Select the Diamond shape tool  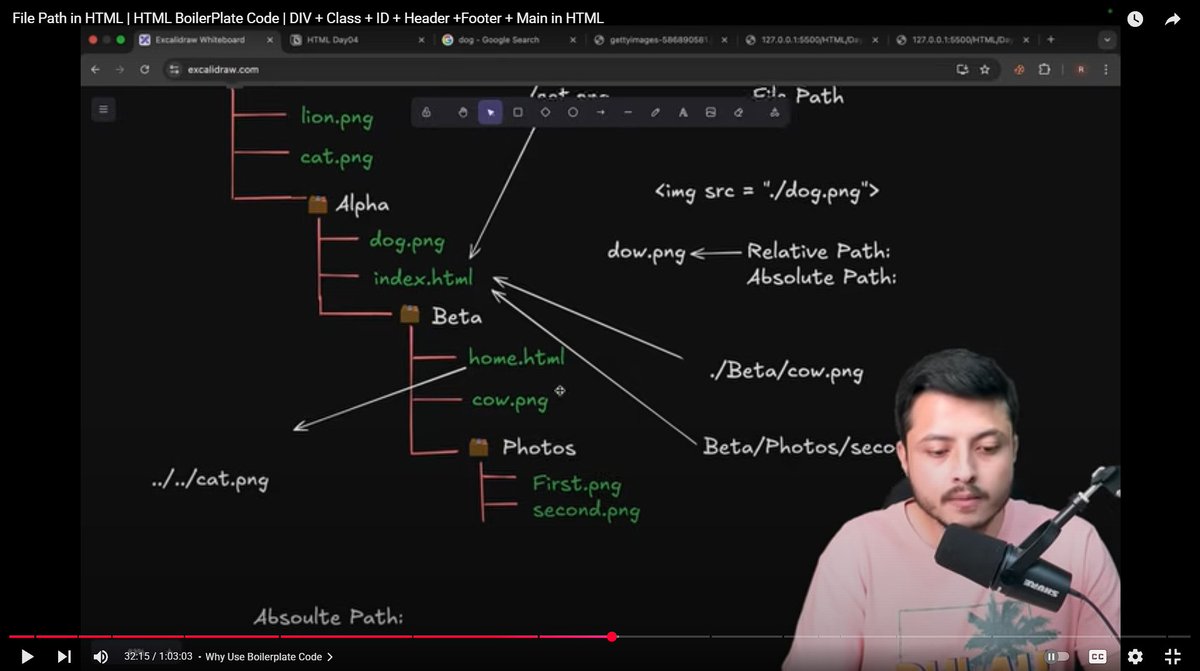coord(545,113)
